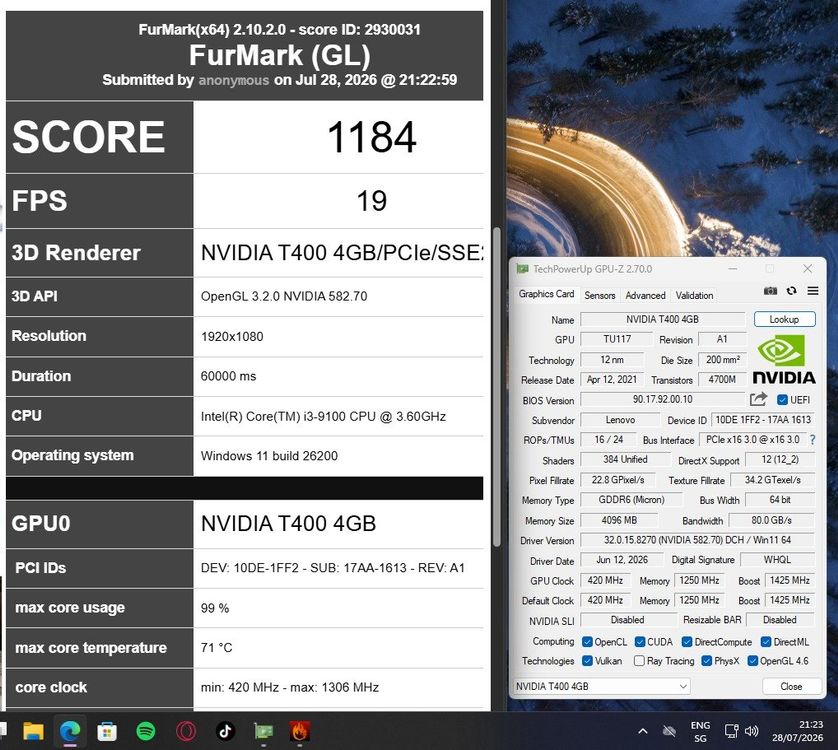Screen dimensions: 838x750
Task: Toggle the OpenGL 4.6 checkbox
Action: pyautogui.click(x=752, y=661)
